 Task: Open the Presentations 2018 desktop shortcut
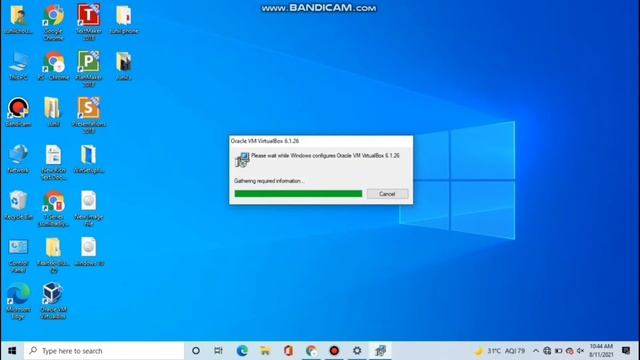pos(89,115)
